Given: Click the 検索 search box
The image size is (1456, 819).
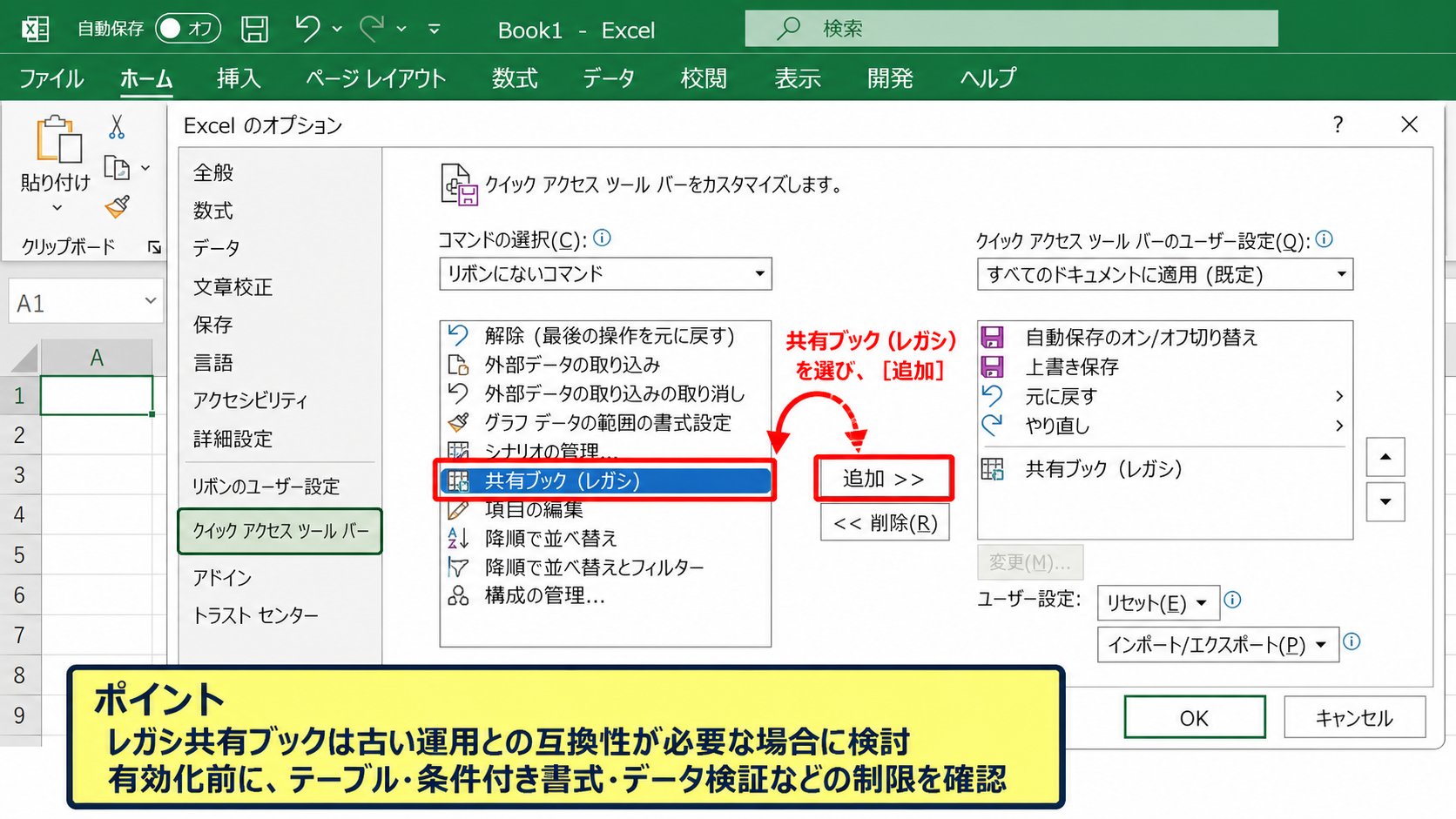Looking at the screenshot, I should tap(1011, 29).
